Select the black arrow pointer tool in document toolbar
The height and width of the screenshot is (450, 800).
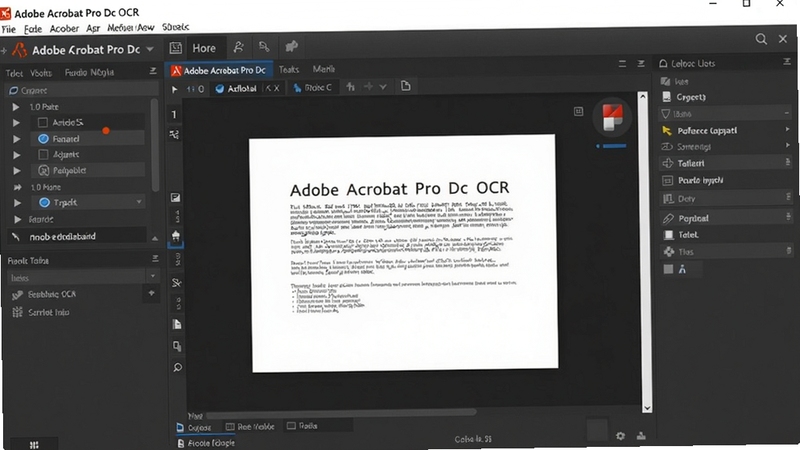click(x=174, y=89)
